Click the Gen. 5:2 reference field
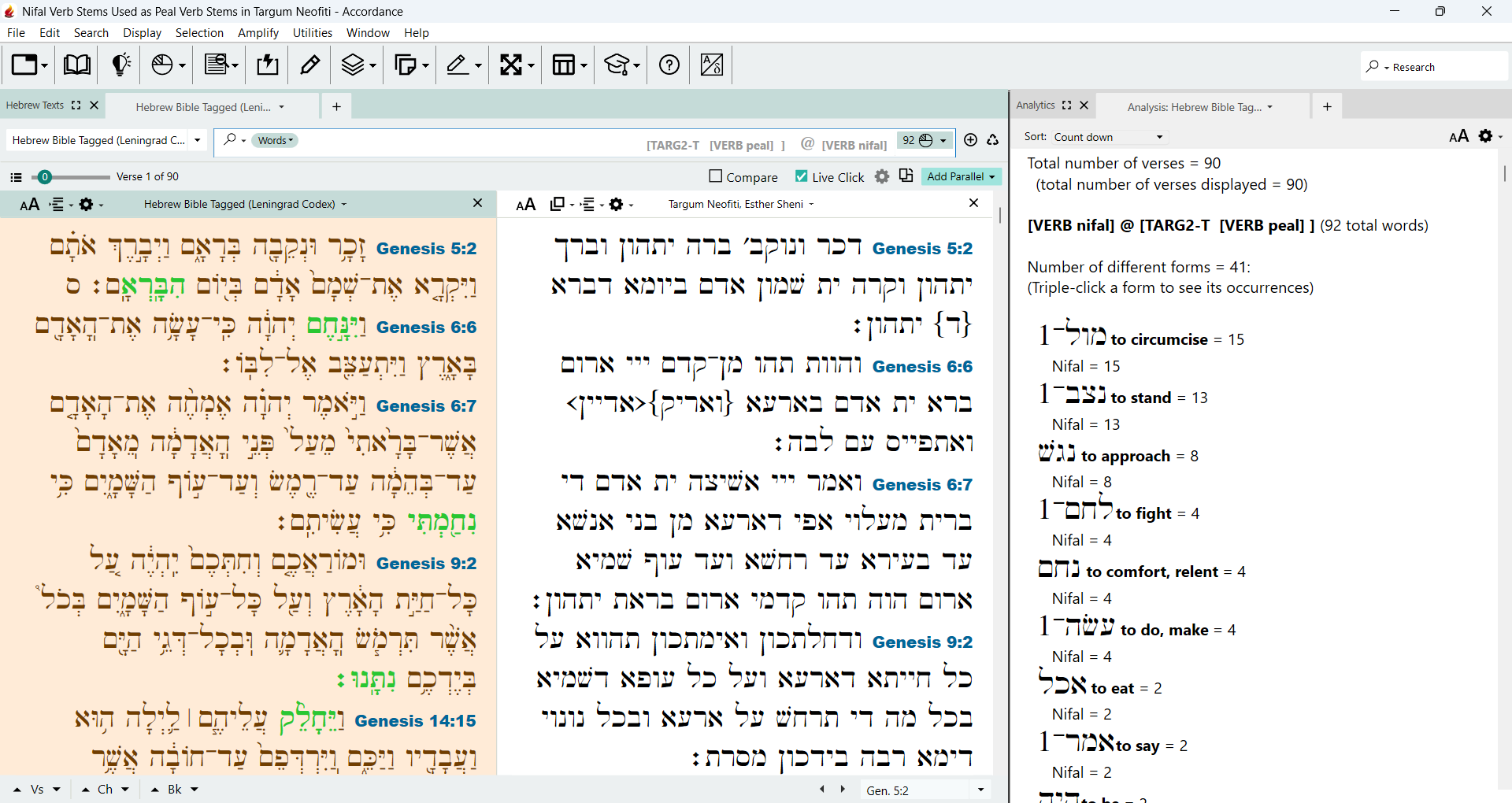This screenshot has height=803, width=1512. tap(917, 790)
